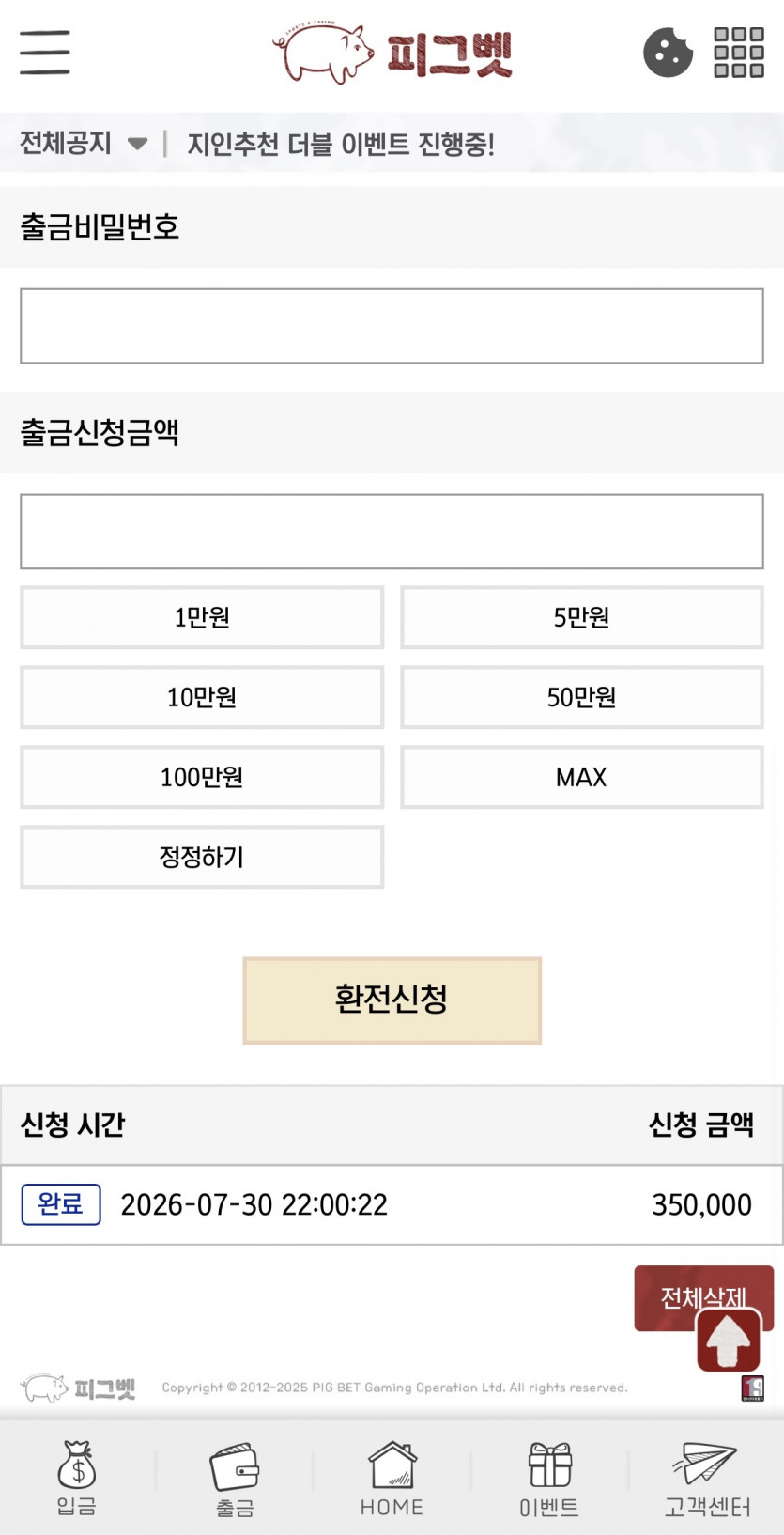Open the grid apps icon
The image size is (784, 1535).
click(739, 52)
